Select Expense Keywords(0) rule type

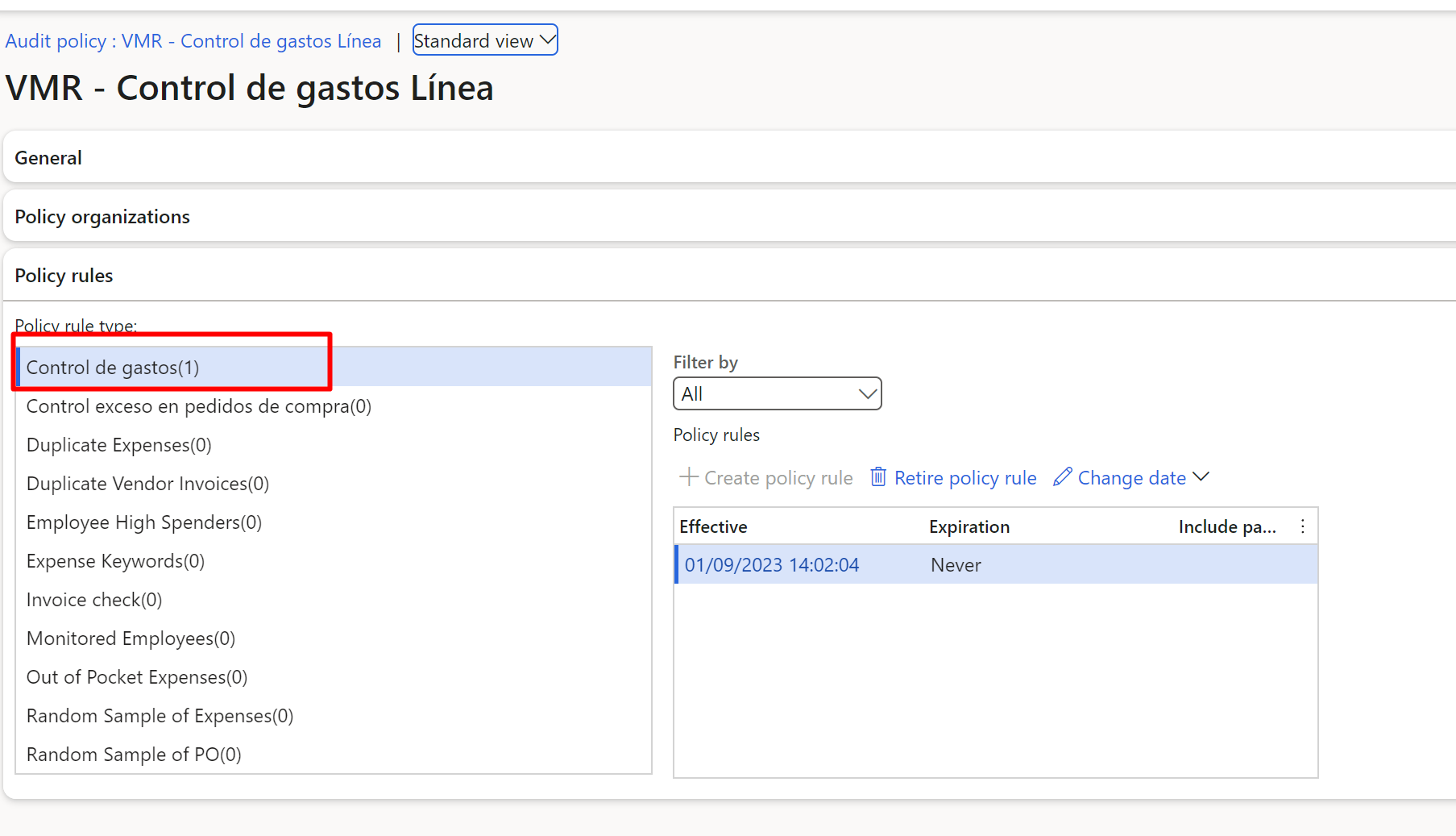coord(334,561)
